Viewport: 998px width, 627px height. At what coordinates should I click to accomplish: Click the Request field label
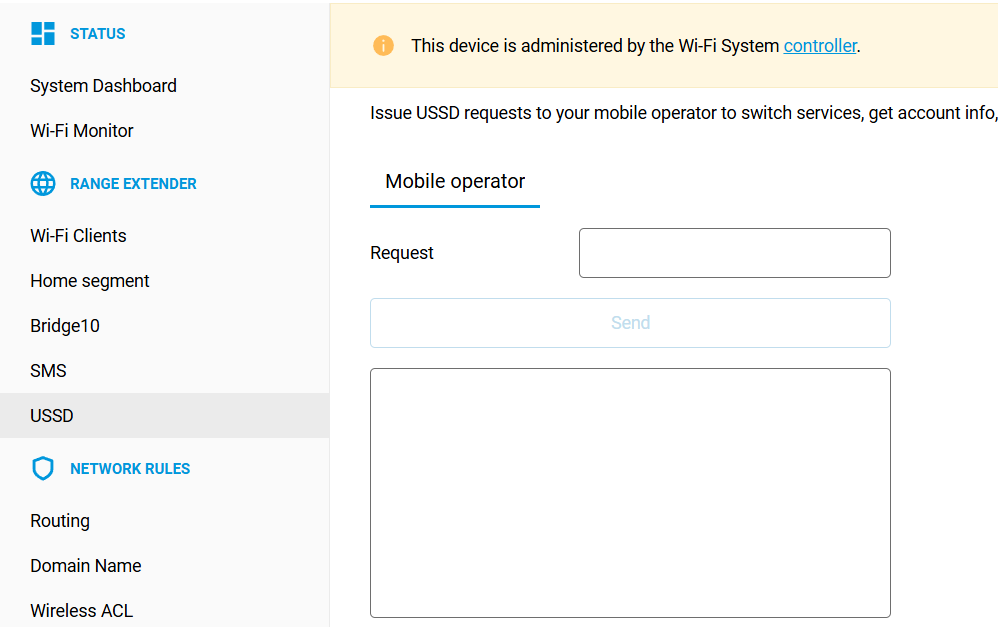(x=402, y=252)
